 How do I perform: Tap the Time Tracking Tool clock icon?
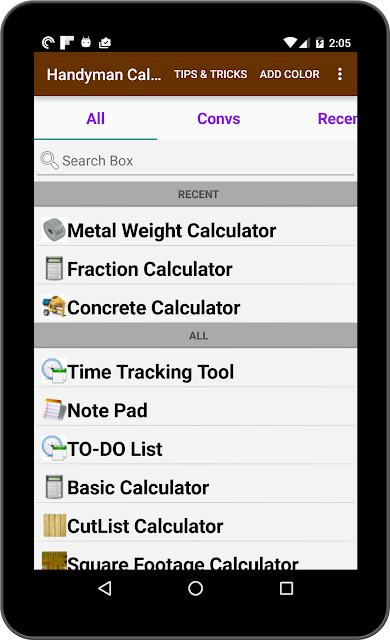pos(54,371)
